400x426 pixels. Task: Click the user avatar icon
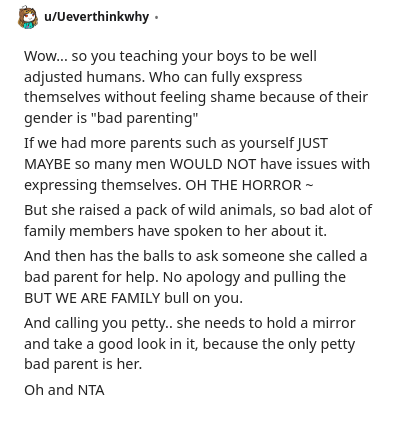[27, 18]
